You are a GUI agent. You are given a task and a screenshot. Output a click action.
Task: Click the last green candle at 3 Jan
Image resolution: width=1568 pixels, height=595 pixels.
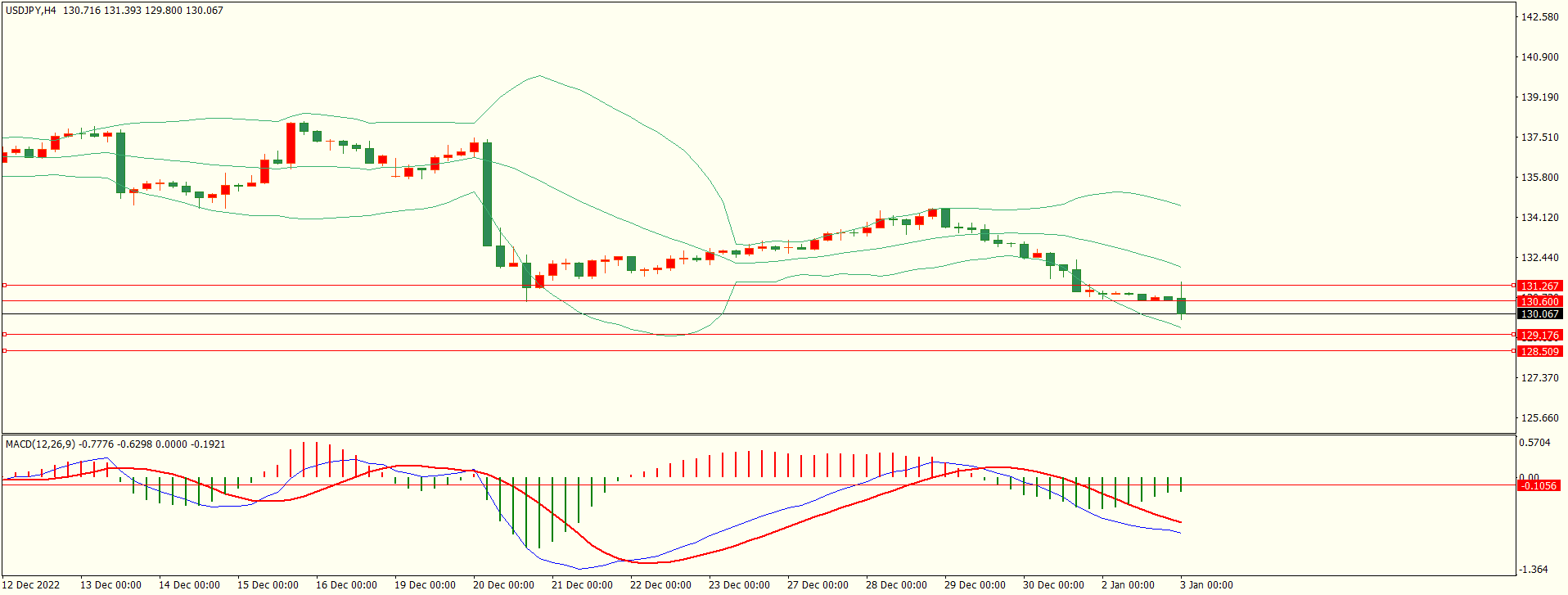tap(1181, 306)
